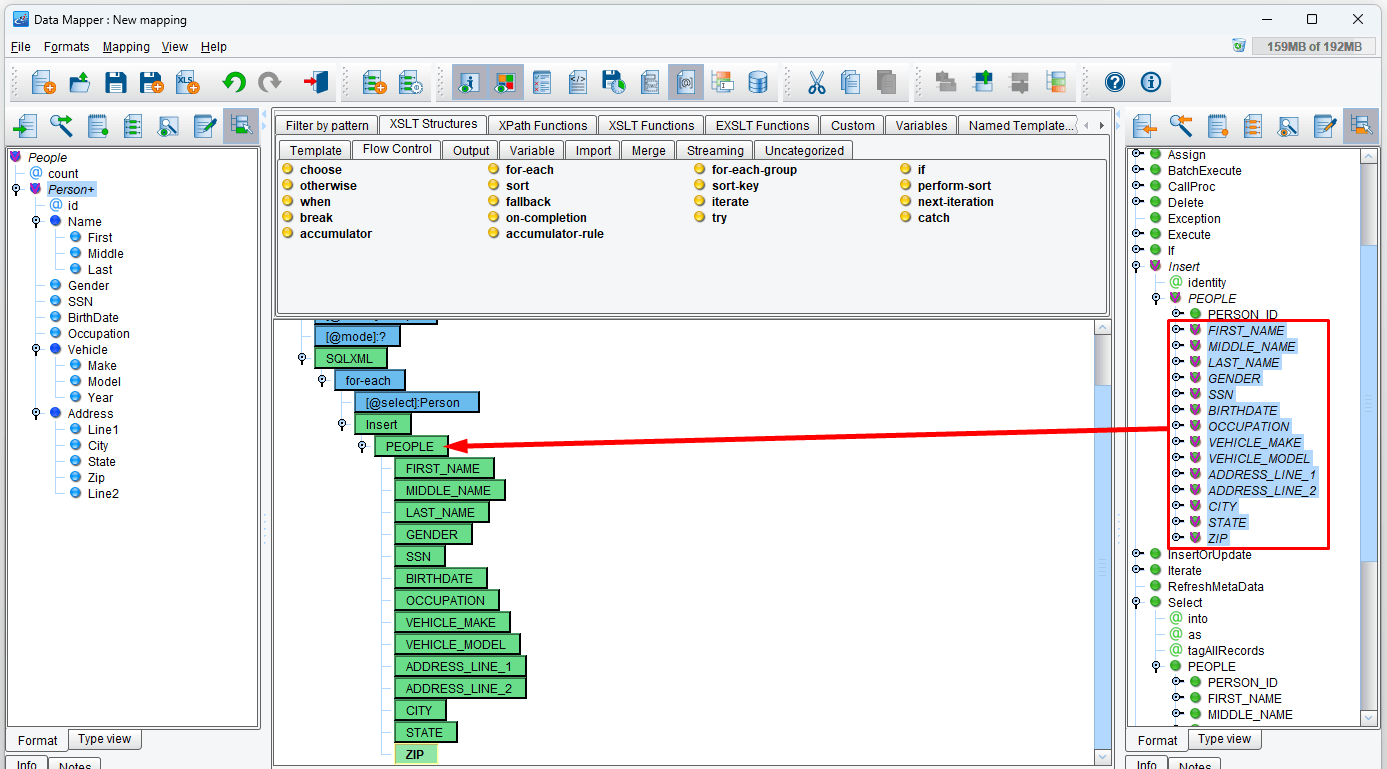Select the for-each-group structure item
Image resolution: width=1387 pixels, height=769 pixels.
[754, 170]
